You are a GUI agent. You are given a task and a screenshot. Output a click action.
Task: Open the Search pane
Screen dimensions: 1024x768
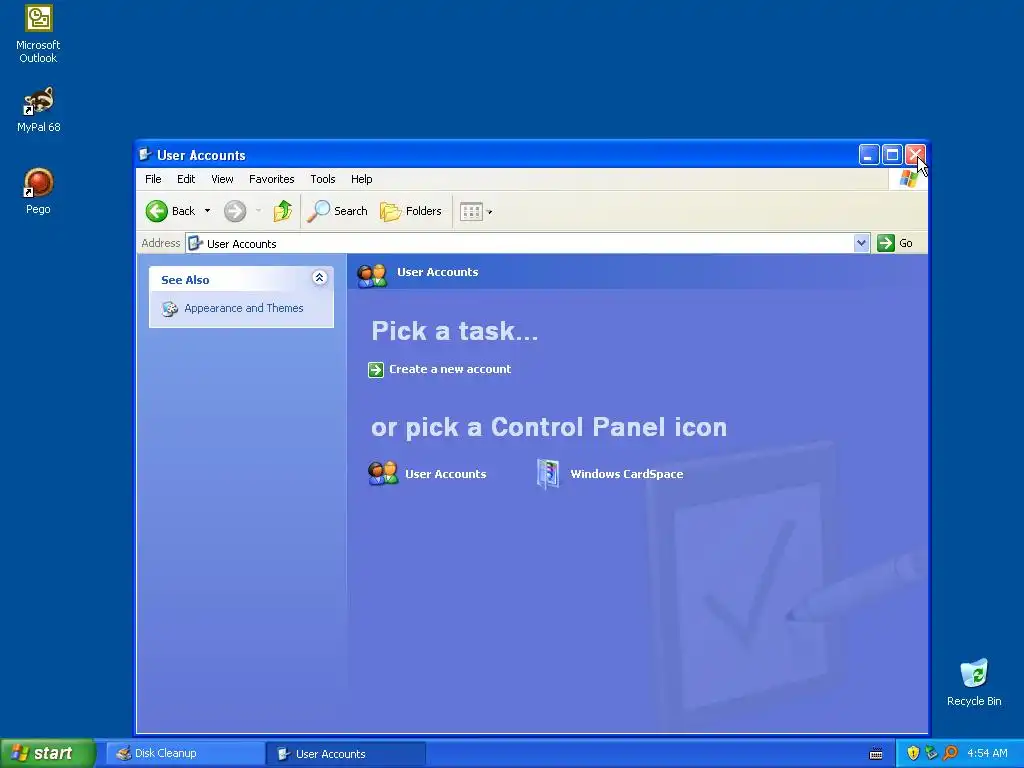[x=337, y=211]
